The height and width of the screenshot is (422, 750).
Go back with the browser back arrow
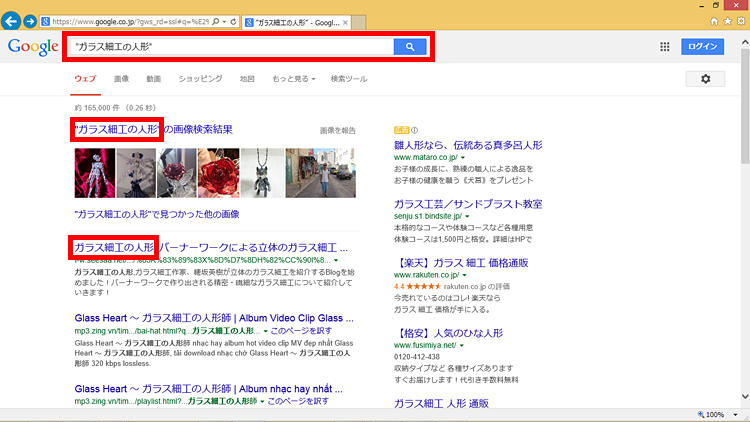click(12, 21)
